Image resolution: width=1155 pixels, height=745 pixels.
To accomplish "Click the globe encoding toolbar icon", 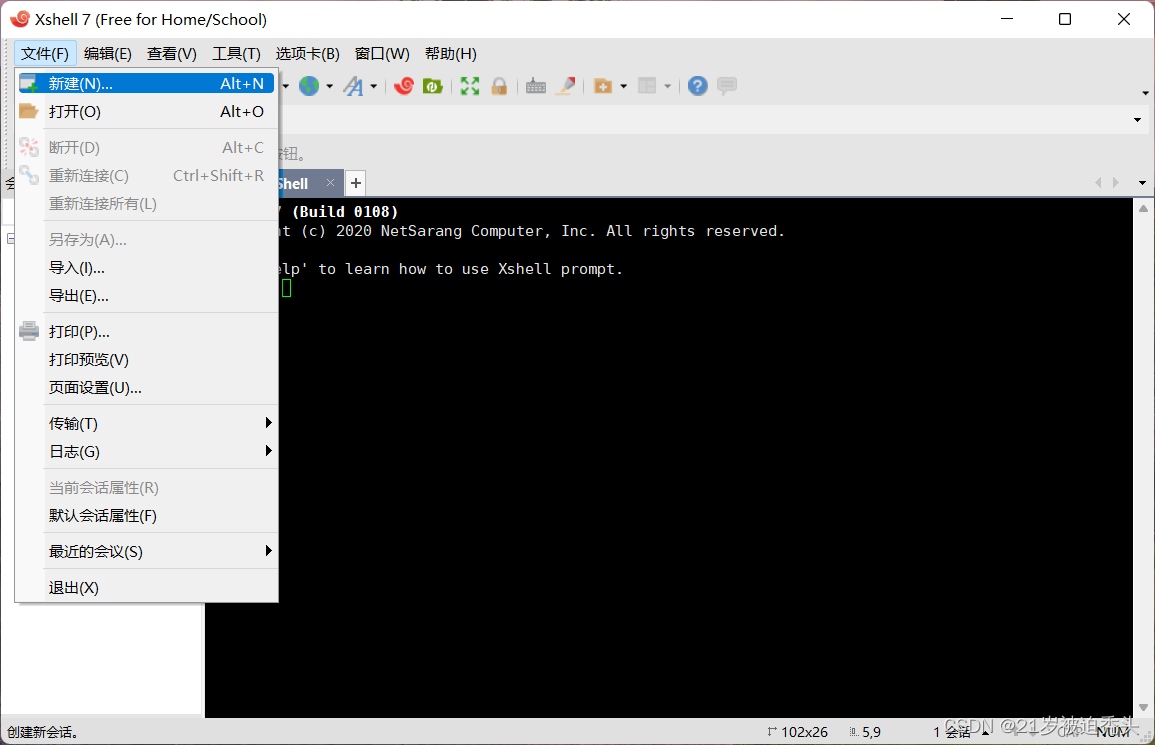I will click(x=309, y=86).
